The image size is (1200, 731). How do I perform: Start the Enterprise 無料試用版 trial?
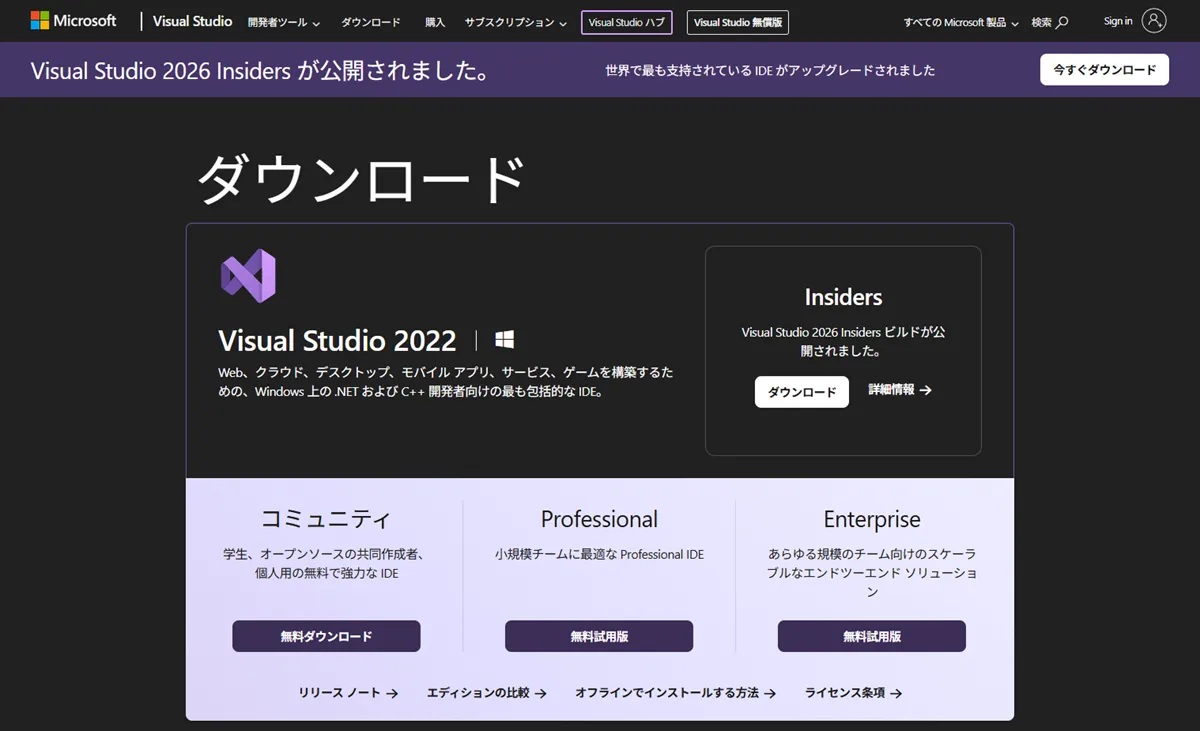(871, 636)
